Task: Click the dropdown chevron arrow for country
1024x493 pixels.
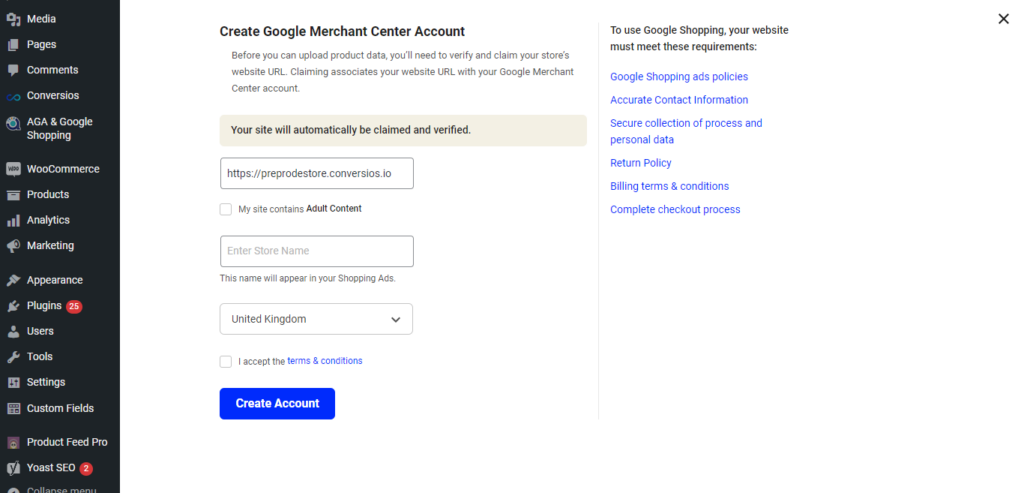Action: coord(395,319)
